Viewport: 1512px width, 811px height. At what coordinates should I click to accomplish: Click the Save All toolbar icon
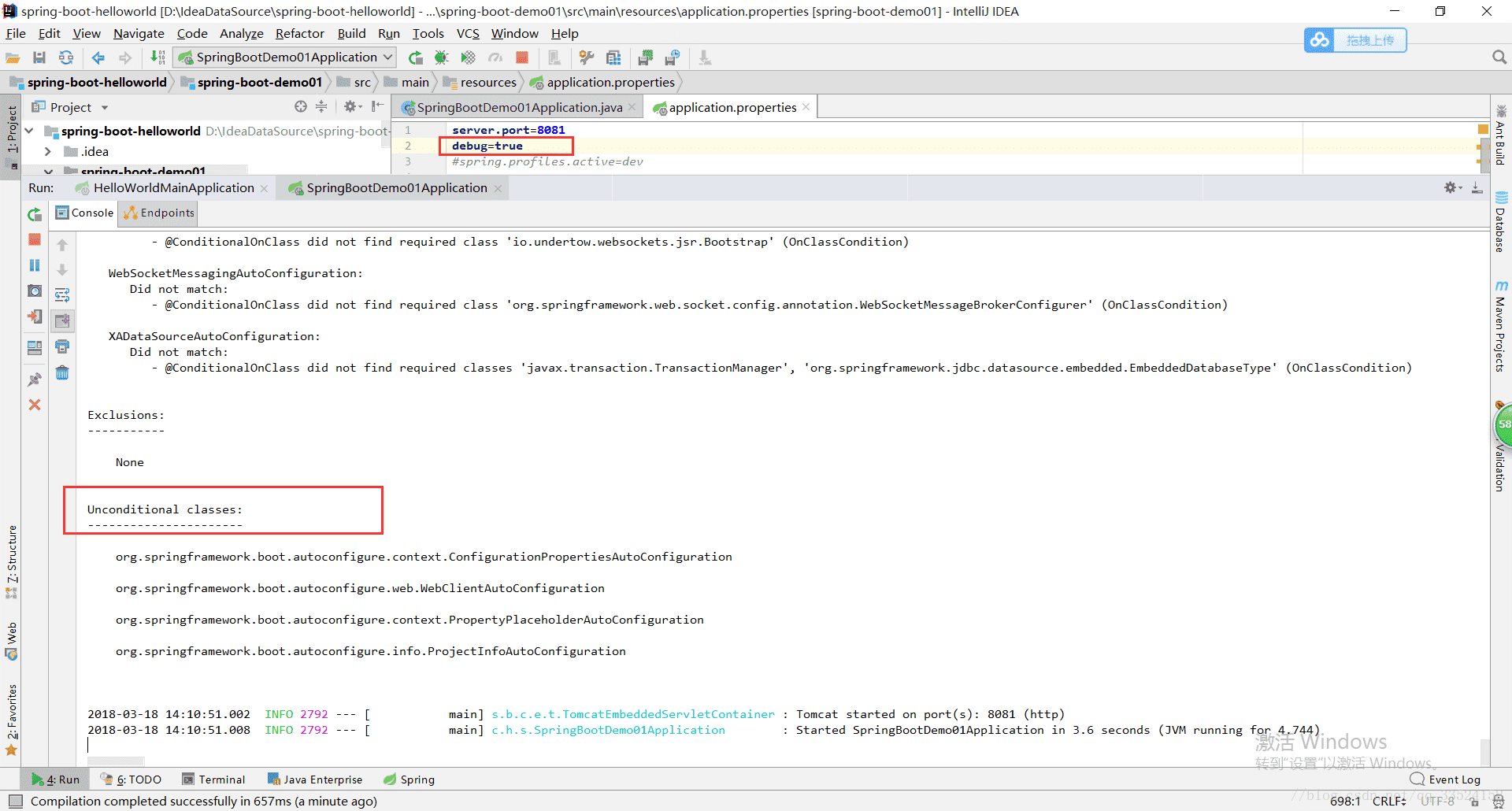point(39,57)
